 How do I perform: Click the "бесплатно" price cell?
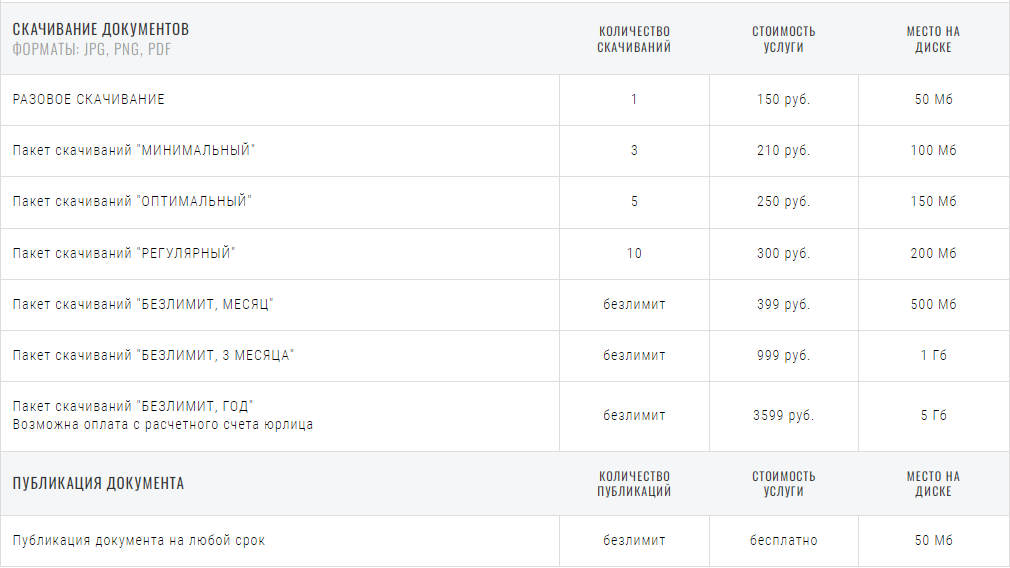[x=783, y=541]
